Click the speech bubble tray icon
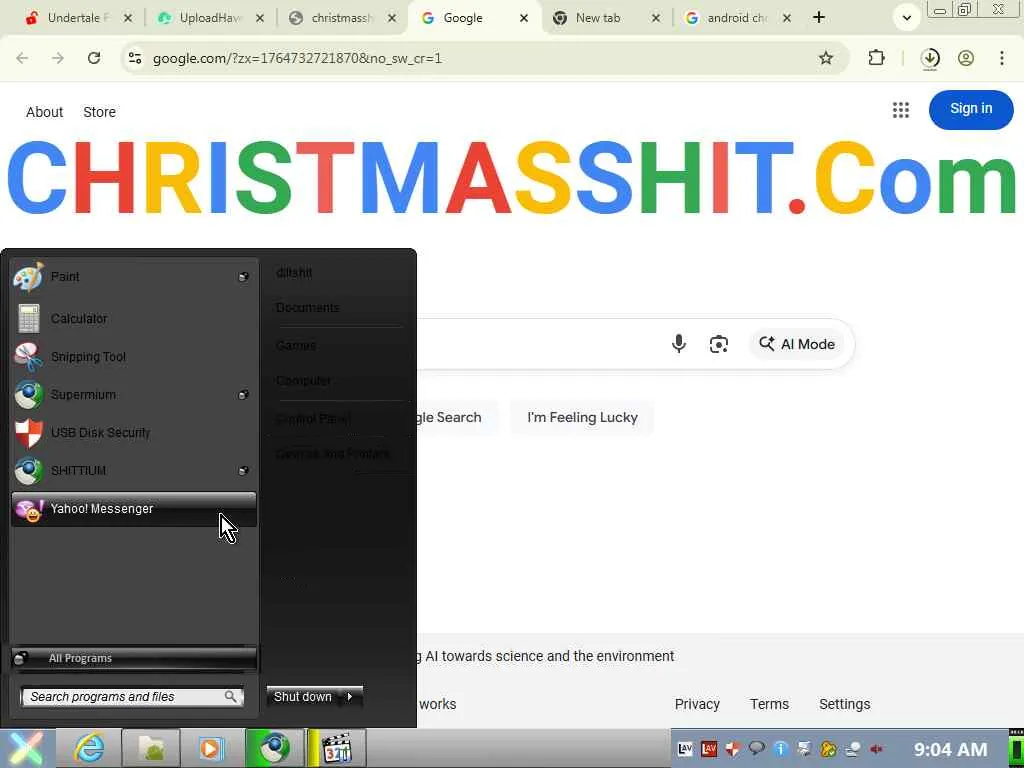Image resolution: width=1024 pixels, height=768 pixels. (756, 749)
